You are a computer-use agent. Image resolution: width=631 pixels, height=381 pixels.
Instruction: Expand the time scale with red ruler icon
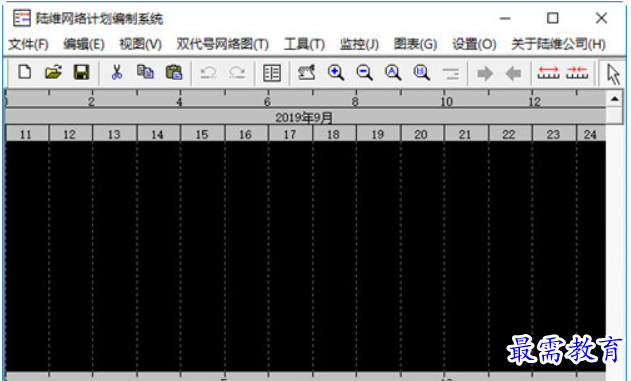[x=548, y=73]
